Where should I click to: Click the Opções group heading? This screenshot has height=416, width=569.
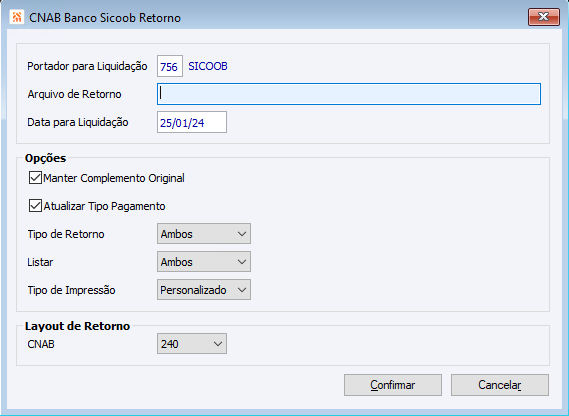click(x=46, y=158)
